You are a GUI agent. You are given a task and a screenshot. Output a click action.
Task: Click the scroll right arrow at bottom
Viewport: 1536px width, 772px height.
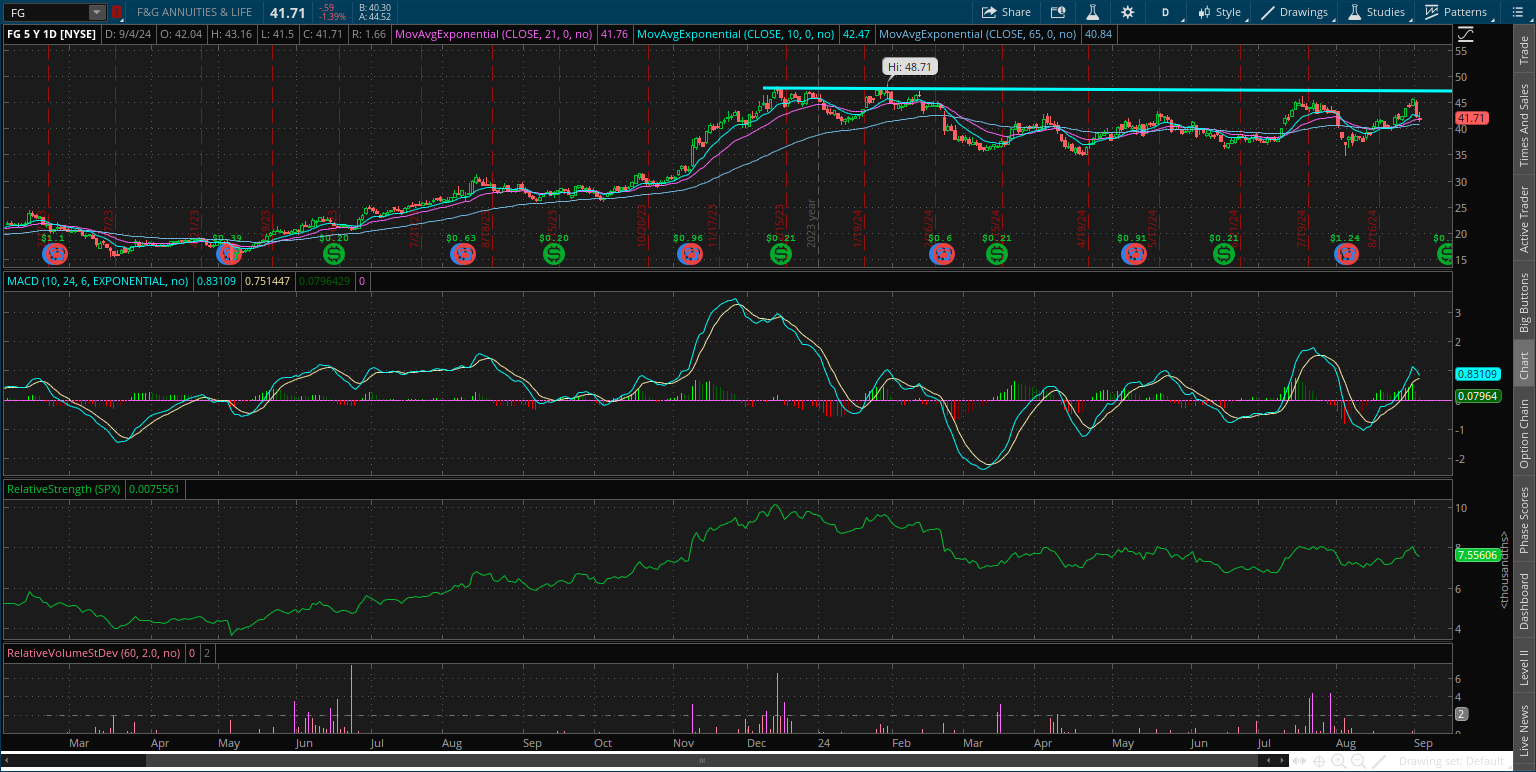[x=1283, y=761]
